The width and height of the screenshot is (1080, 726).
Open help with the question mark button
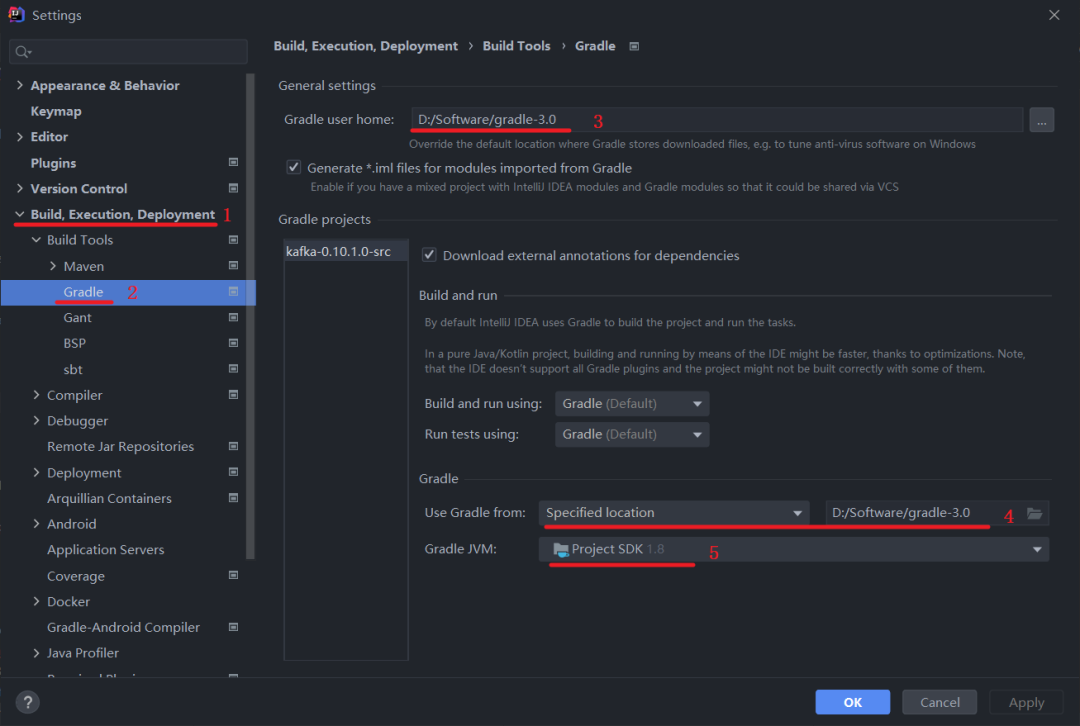(x=28, y=702)
